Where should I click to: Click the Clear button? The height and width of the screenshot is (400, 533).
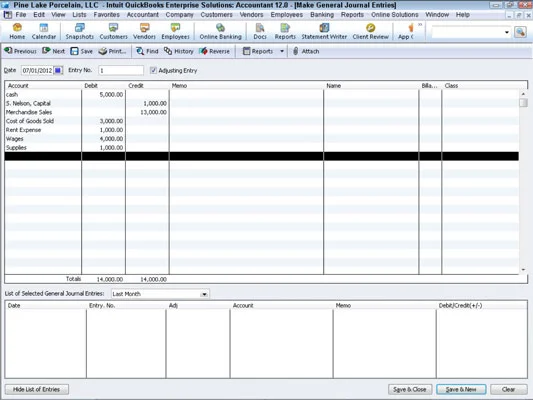(509, 389)
